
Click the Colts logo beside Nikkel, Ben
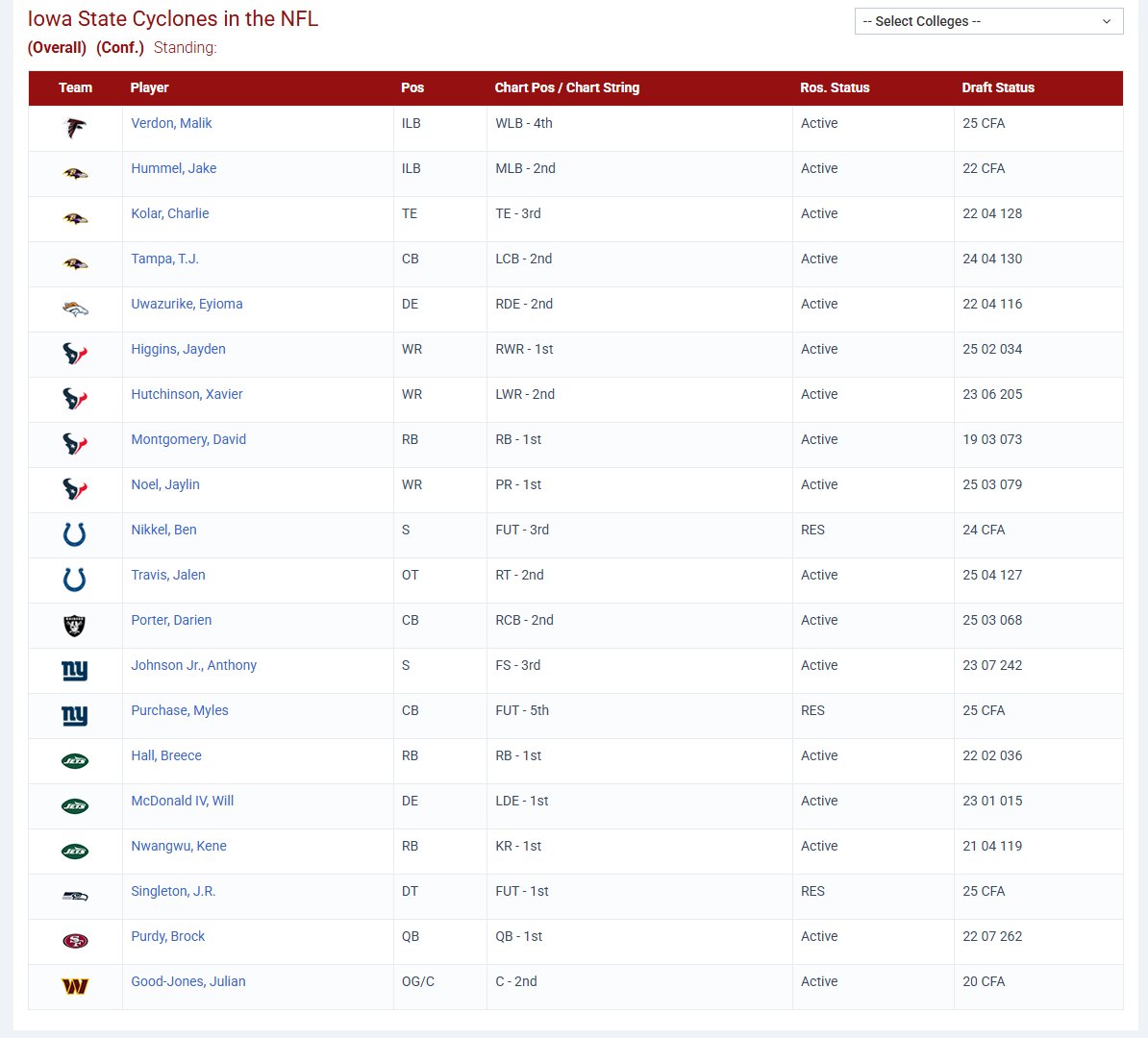pyautogui.click(x=75, y=535)
